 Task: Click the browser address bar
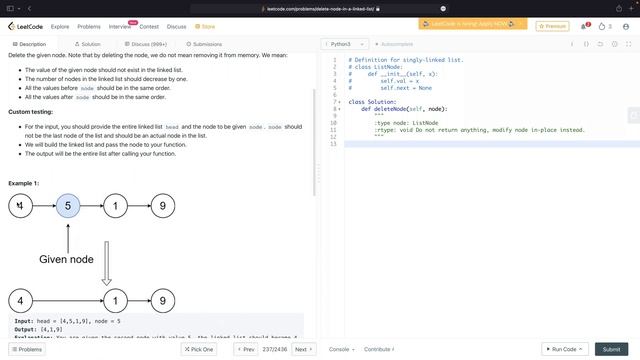click(x=320, y=9)
